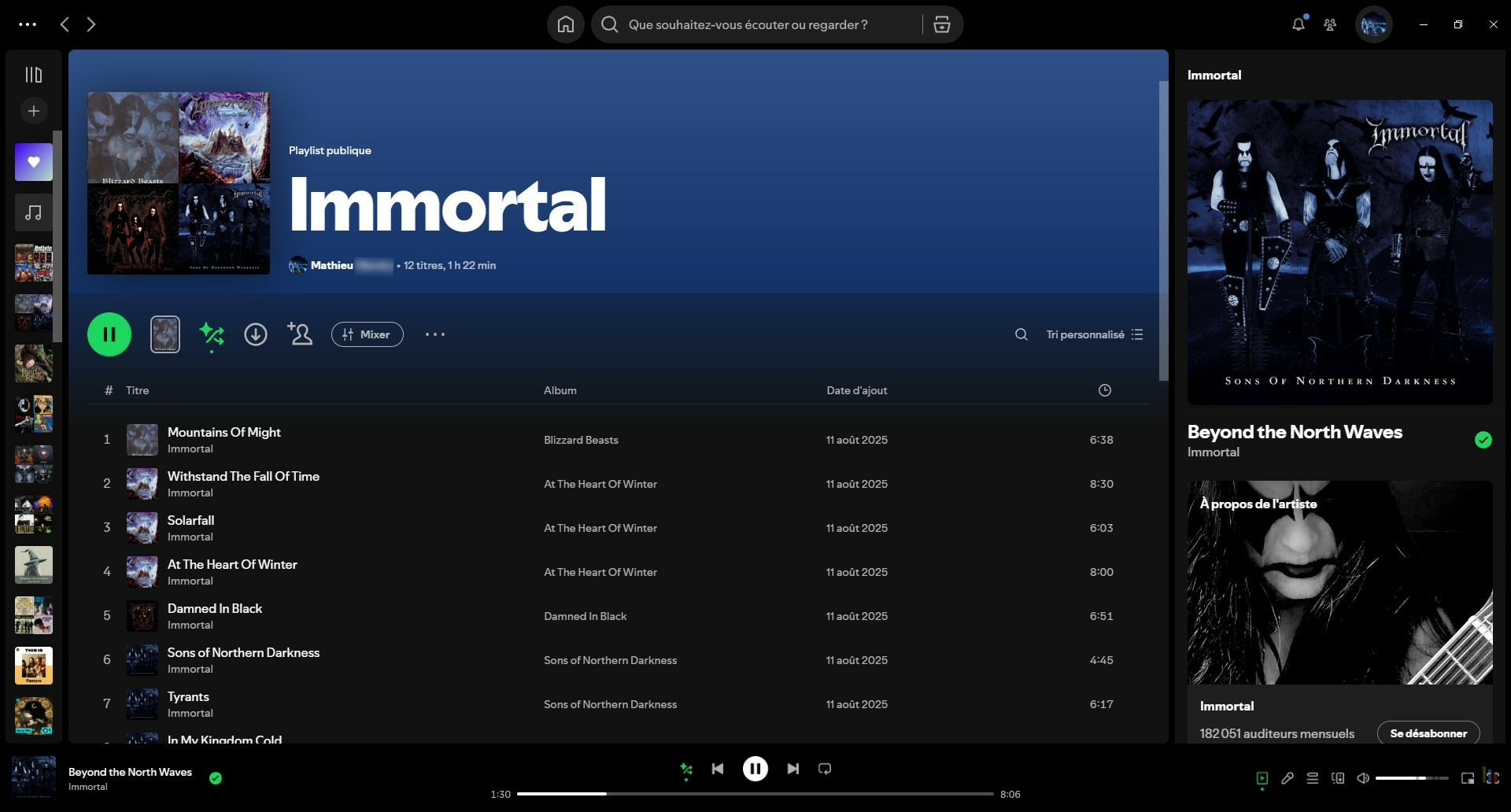Click the Se désabonner button
1511x812 pixels.
1428,733
